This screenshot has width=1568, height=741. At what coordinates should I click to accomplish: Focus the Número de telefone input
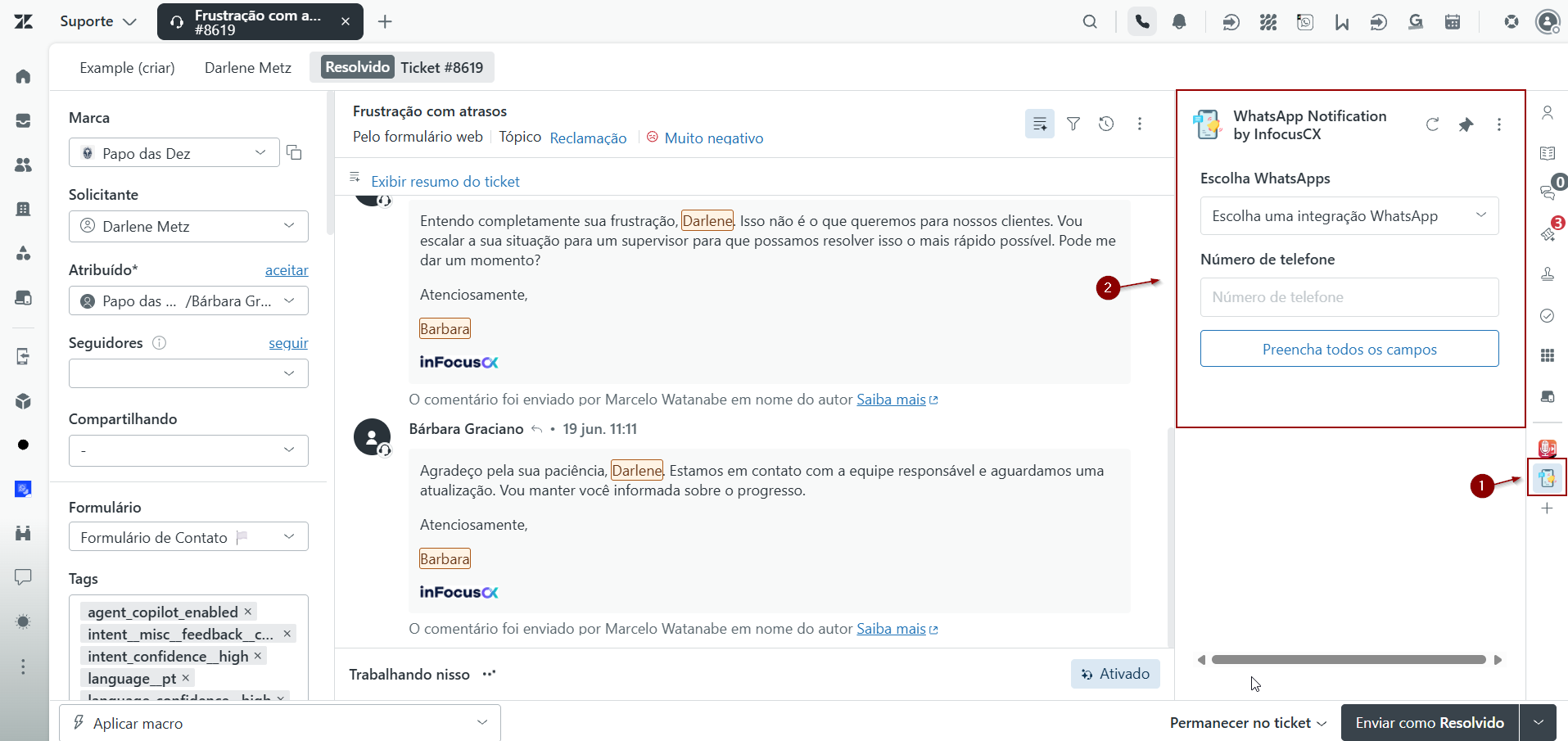(x=1349, y=297)
